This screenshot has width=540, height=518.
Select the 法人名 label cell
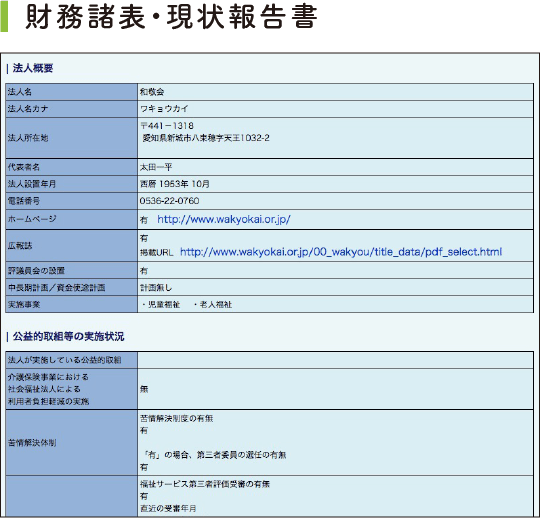72,92
